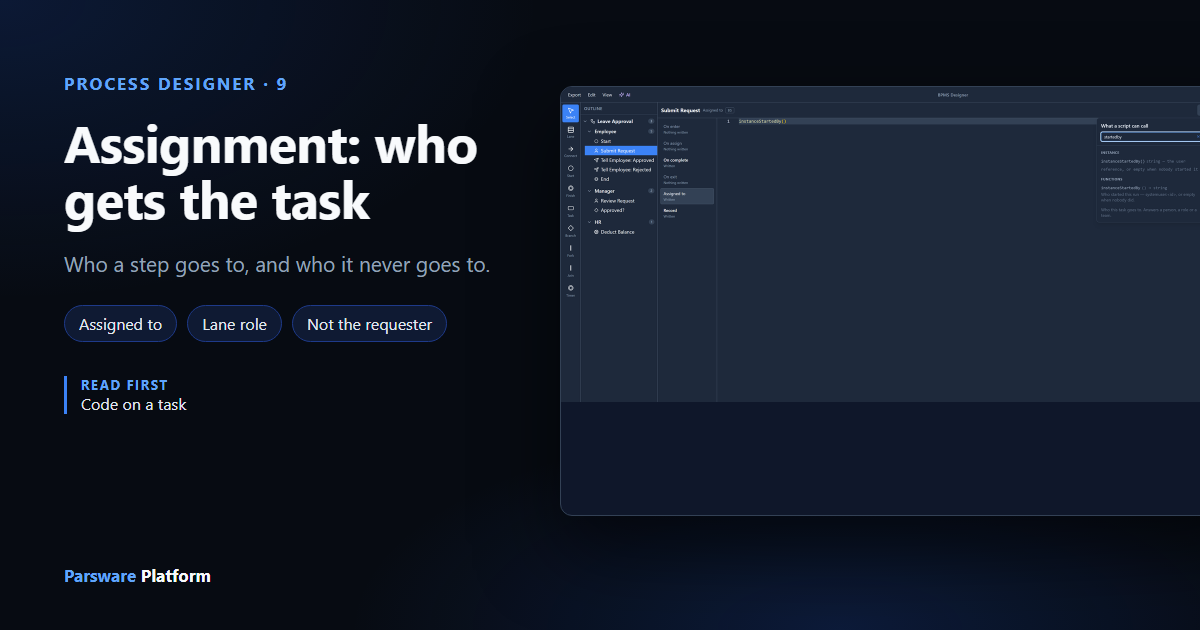
Task: Click the AI sparkle menu
Action: click(x=625, y=95)
